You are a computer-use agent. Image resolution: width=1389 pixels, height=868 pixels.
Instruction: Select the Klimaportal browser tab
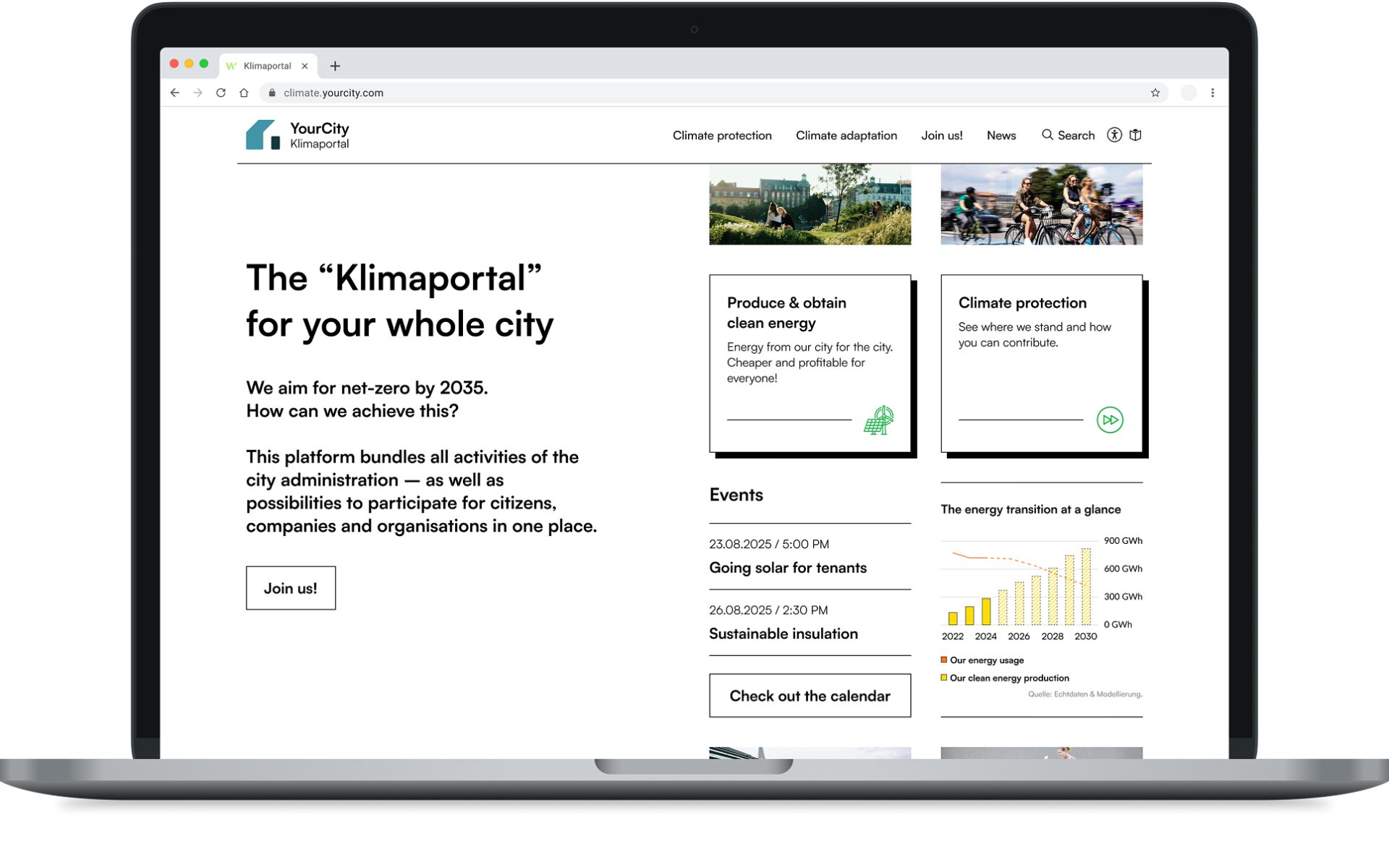click(268, 65)
